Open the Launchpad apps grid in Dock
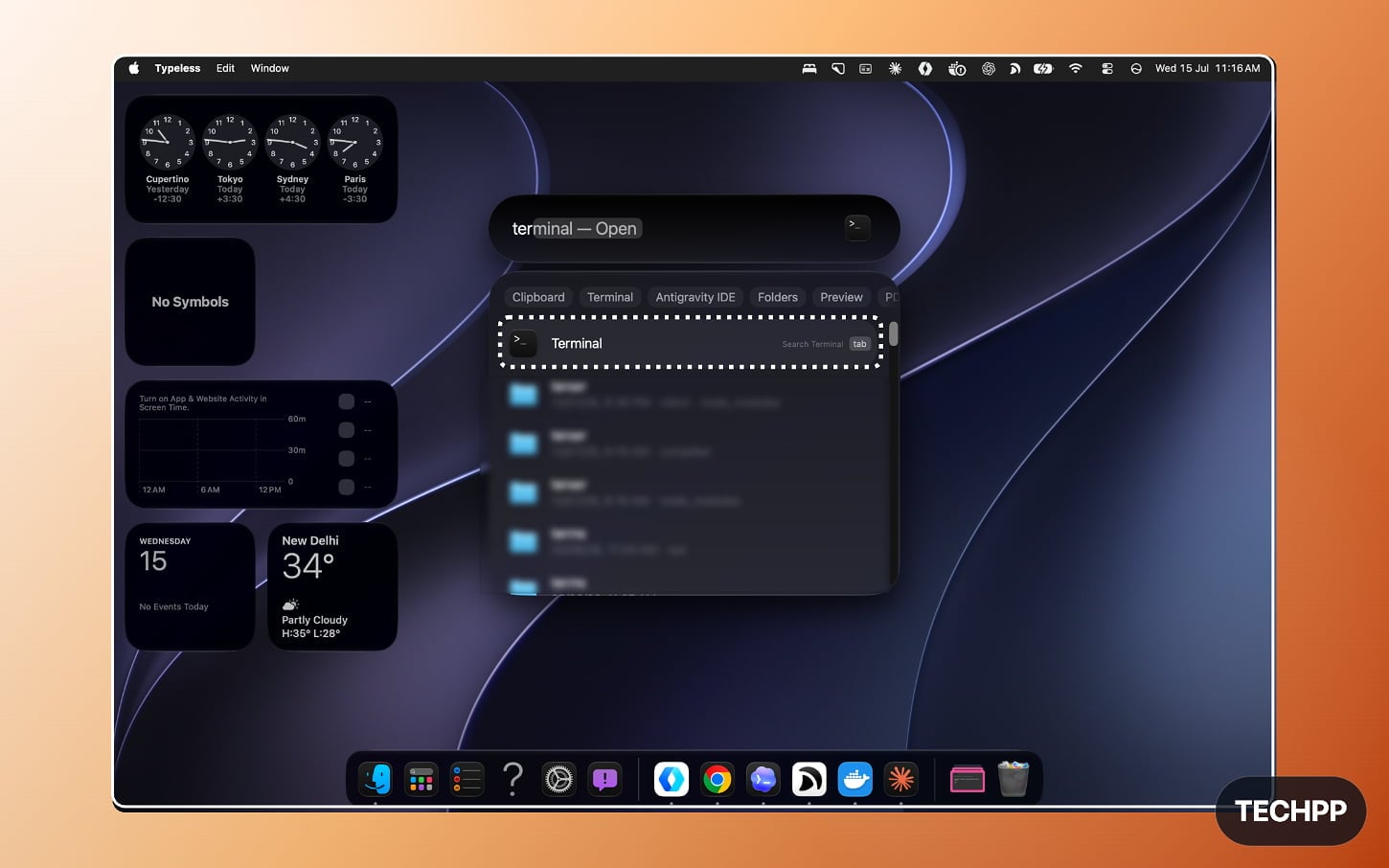 421,779
